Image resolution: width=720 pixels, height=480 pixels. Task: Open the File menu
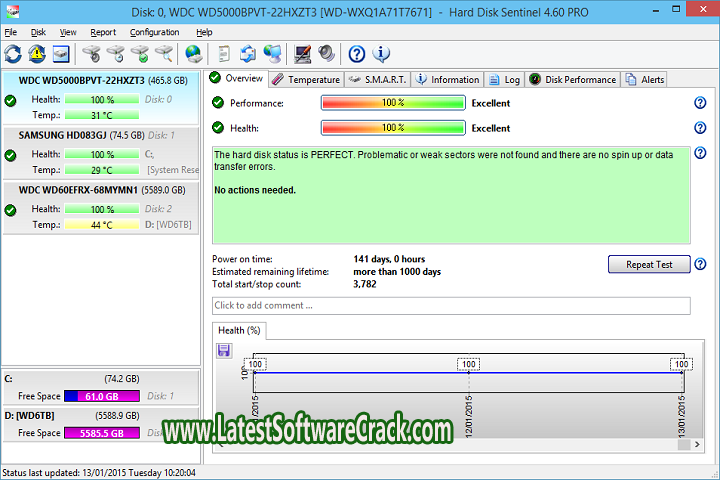point(11,32)
